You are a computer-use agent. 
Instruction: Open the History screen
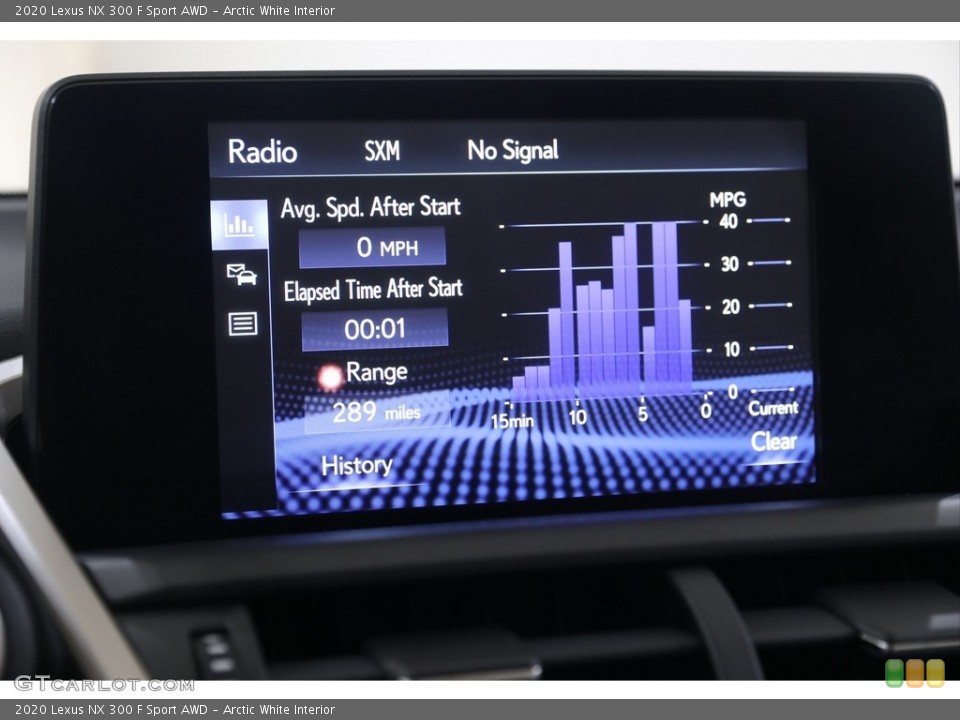[x=356, y=465]
